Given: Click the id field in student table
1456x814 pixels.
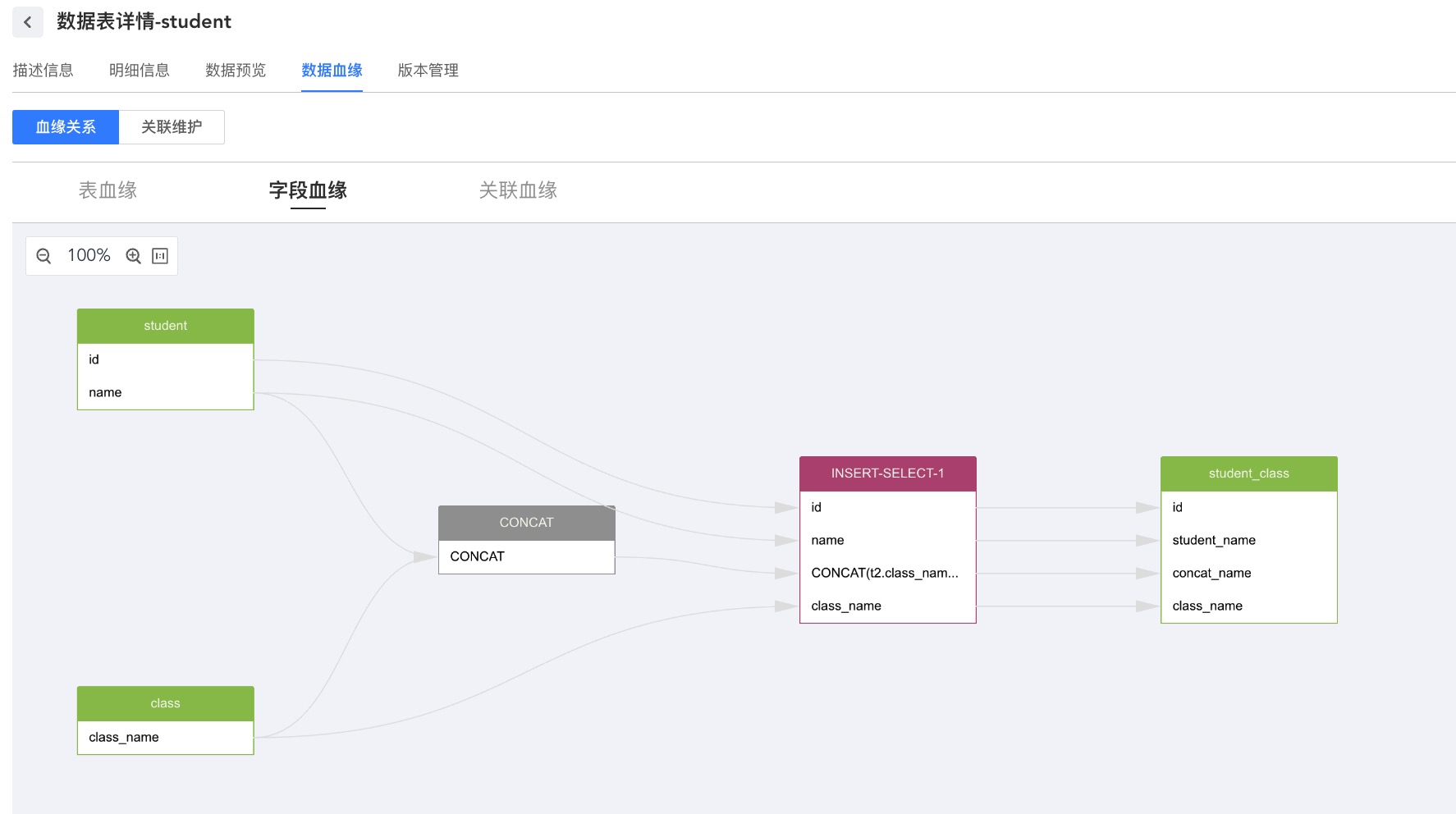Looking at the screenshot, I should [166, 359].
